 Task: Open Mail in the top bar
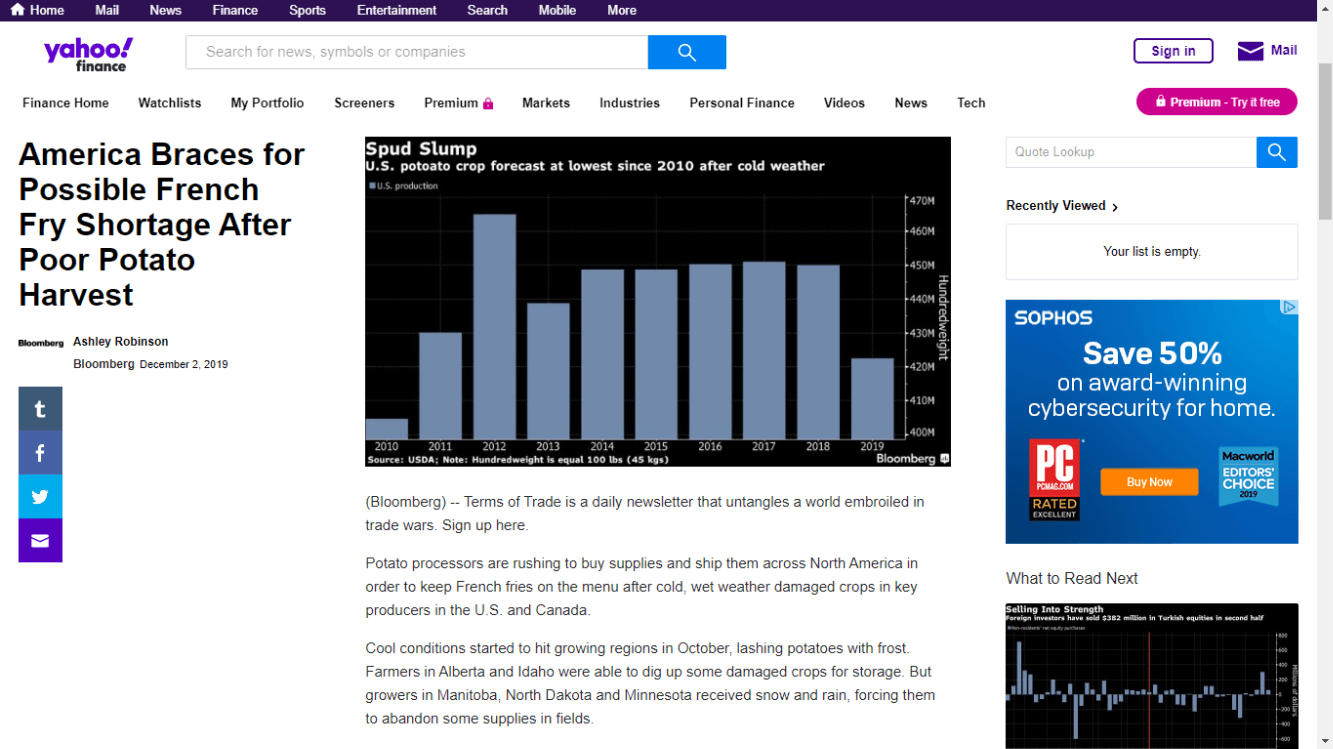107,10
